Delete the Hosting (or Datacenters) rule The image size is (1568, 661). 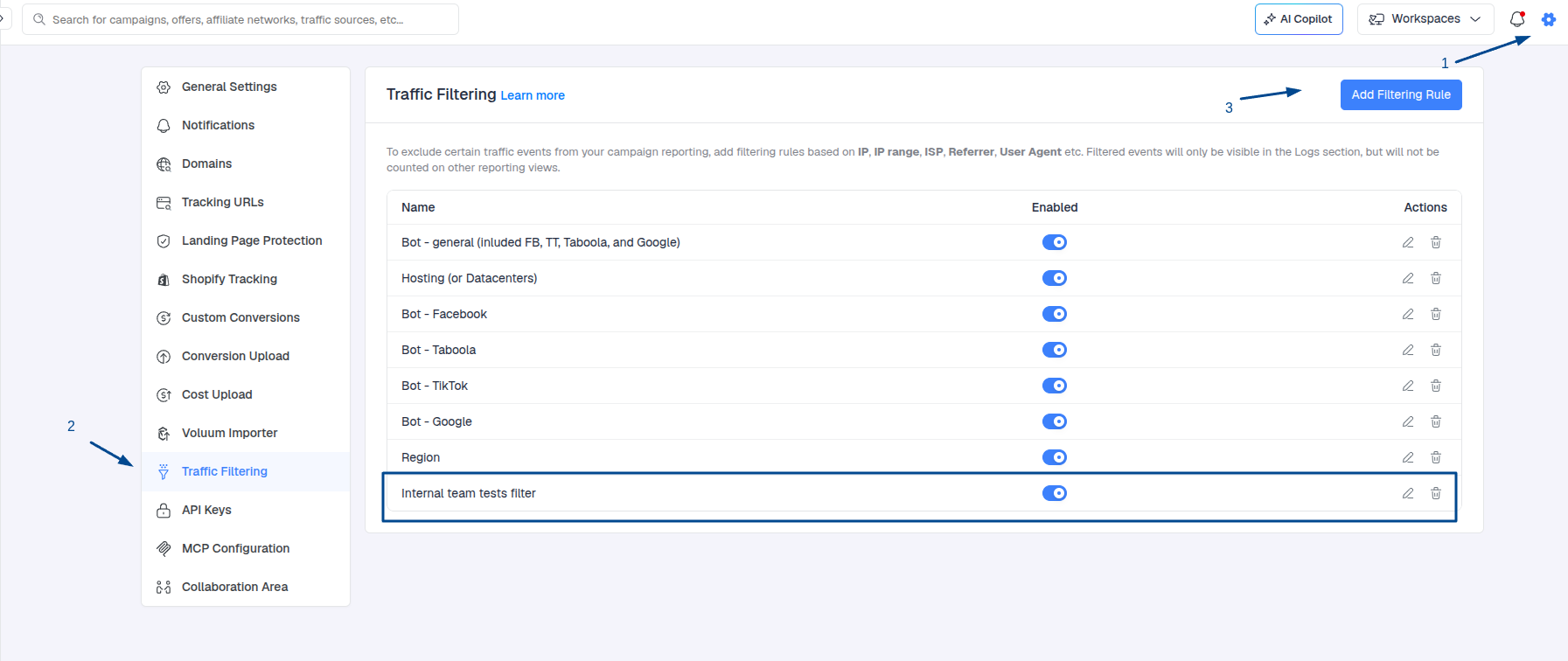click(x=1436, y=278)
